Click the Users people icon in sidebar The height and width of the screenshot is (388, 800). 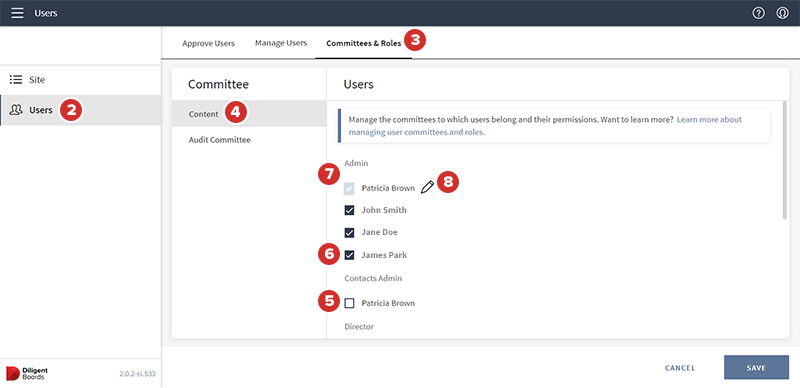pyautogui.click(x=17, y=110)
